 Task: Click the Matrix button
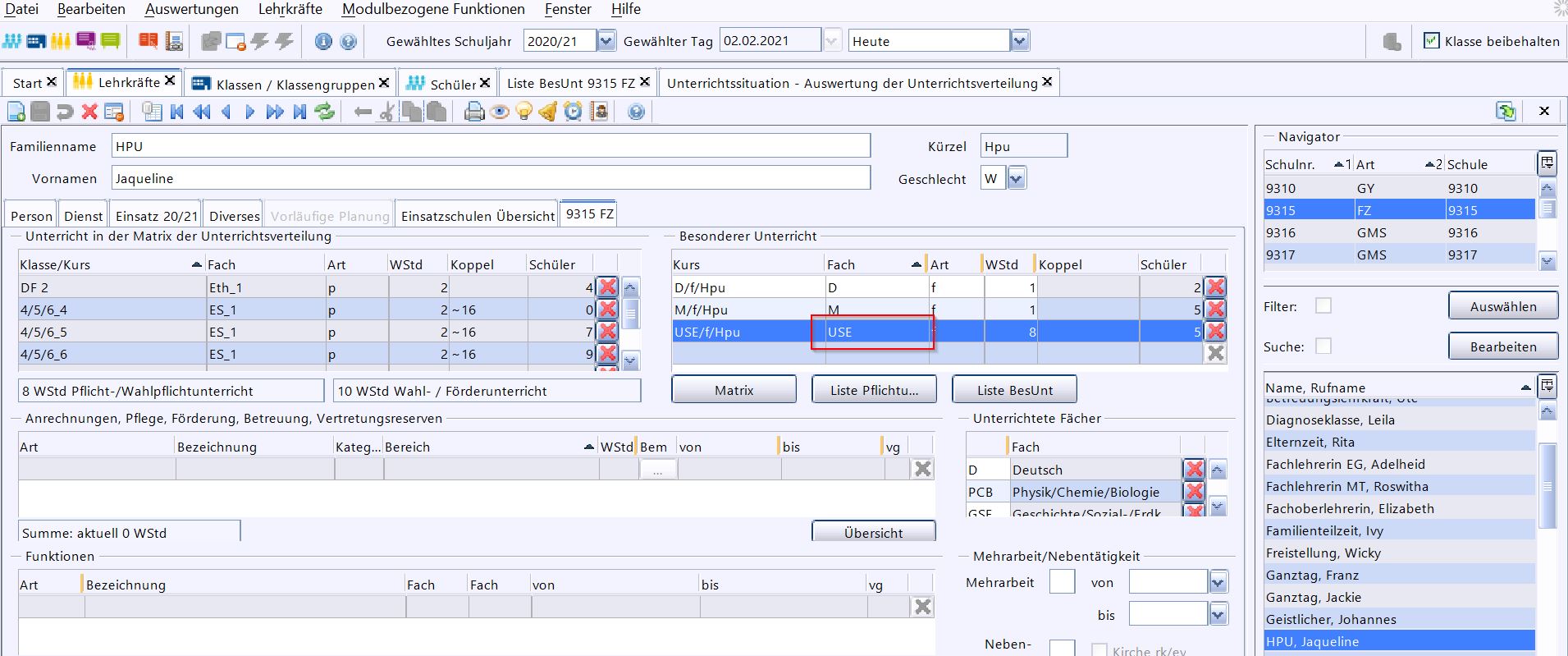pos(734,390)
